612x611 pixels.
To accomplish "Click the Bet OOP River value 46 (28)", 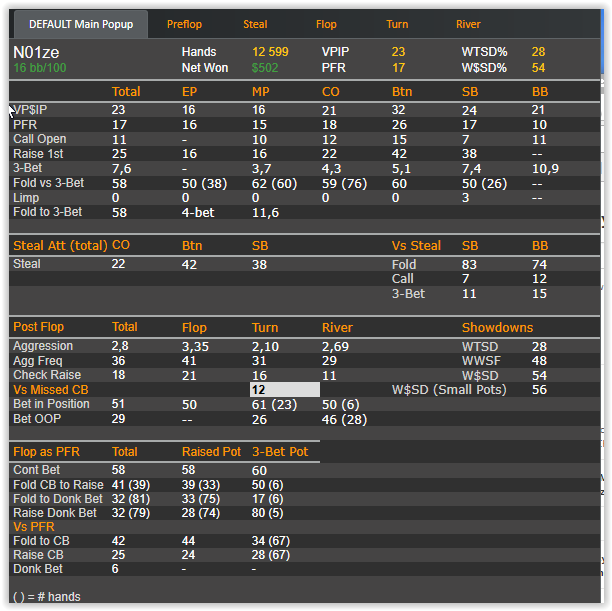I will click(x=344, y=419).
